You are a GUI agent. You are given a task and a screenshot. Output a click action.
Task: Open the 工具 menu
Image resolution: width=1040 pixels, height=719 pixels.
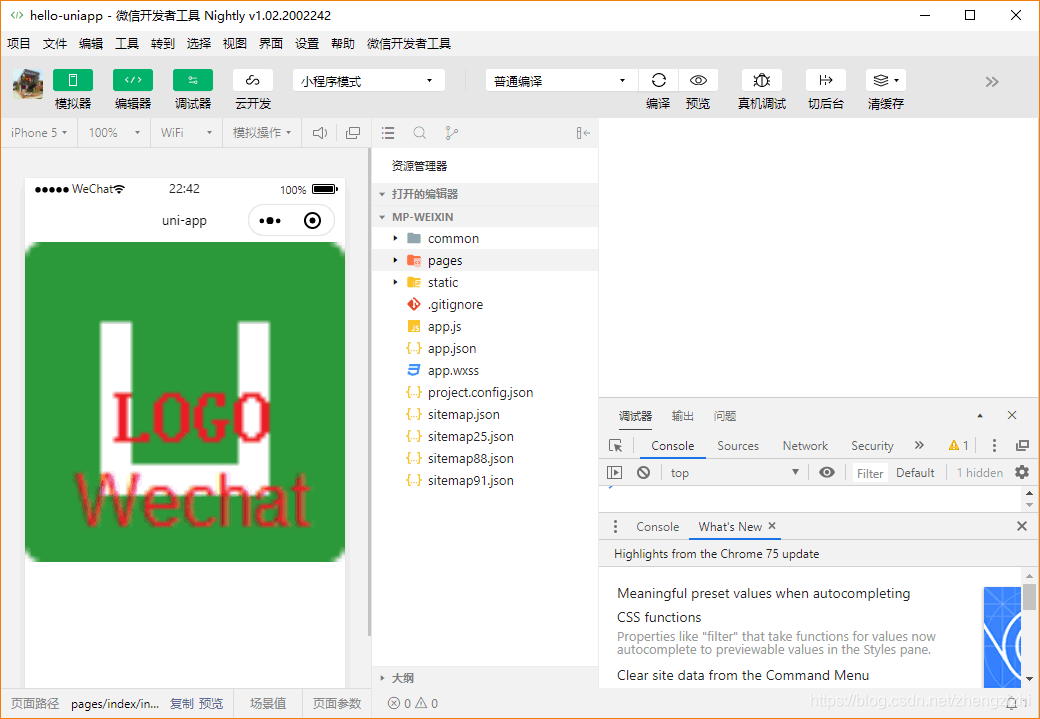pyautogui.click(x=127, y=43)
